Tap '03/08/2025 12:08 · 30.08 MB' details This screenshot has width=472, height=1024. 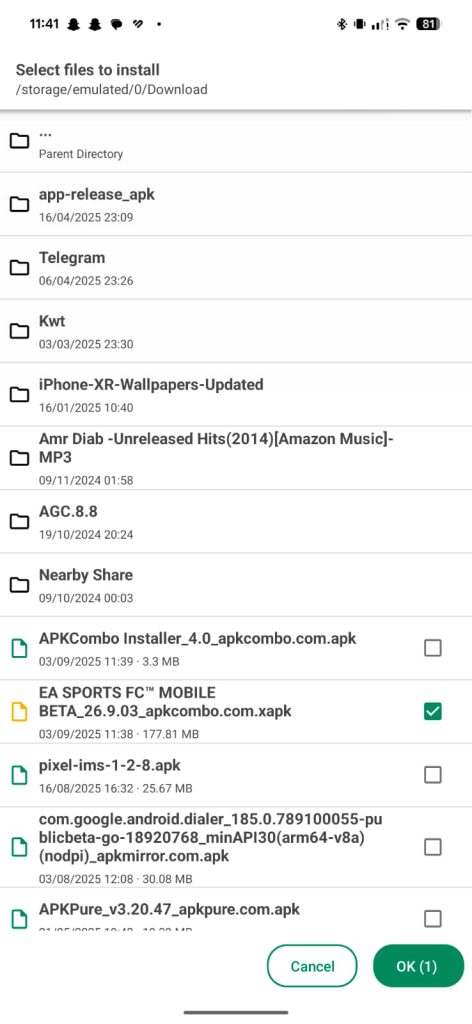(116, 878)
